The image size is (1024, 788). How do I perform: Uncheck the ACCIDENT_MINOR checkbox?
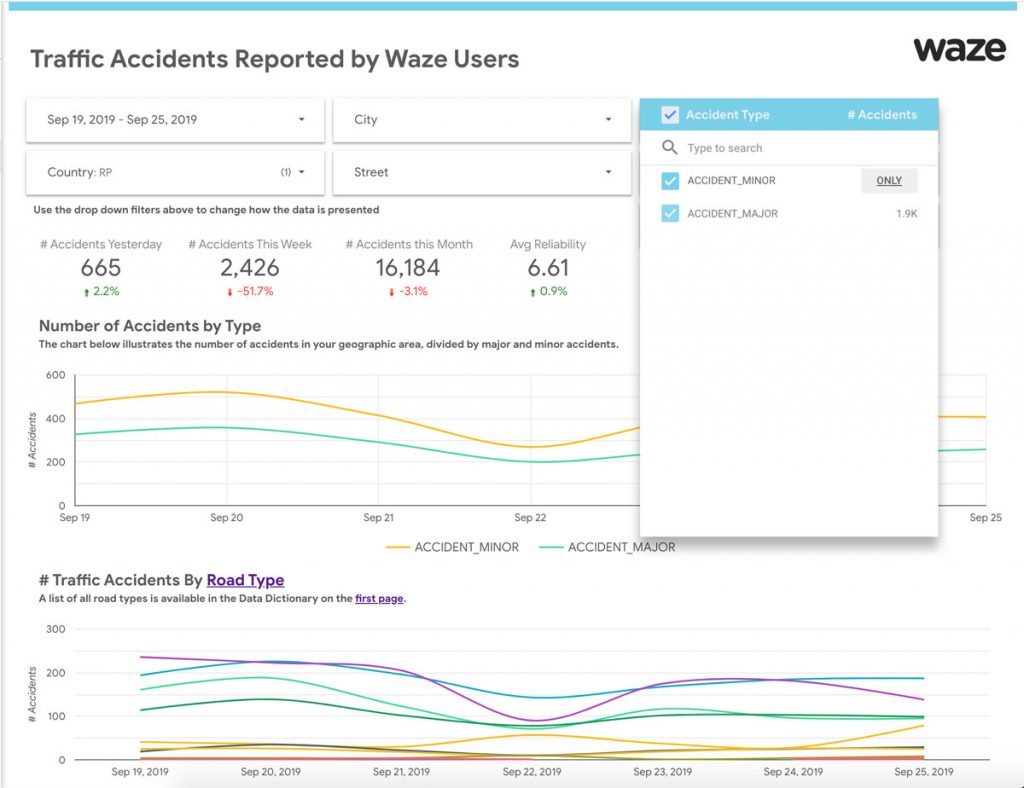click(670, 181)
